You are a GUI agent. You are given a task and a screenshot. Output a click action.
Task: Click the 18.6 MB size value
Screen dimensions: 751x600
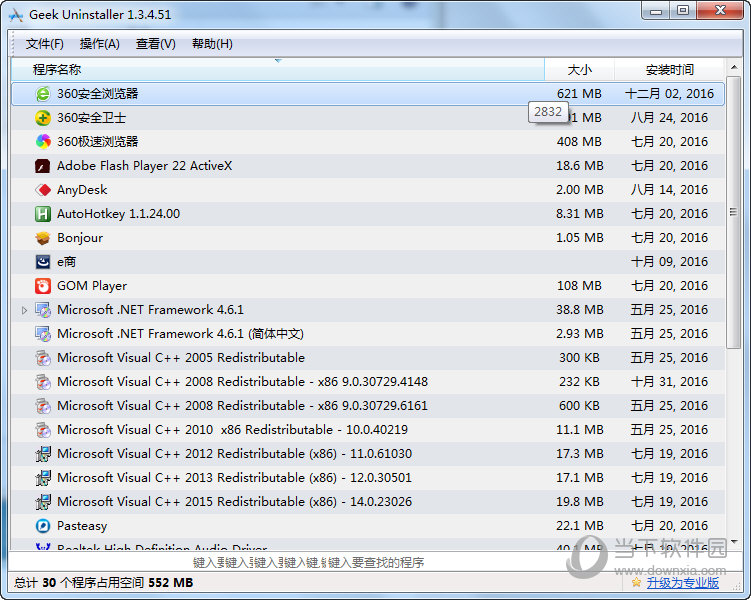[x=580, y=166]
